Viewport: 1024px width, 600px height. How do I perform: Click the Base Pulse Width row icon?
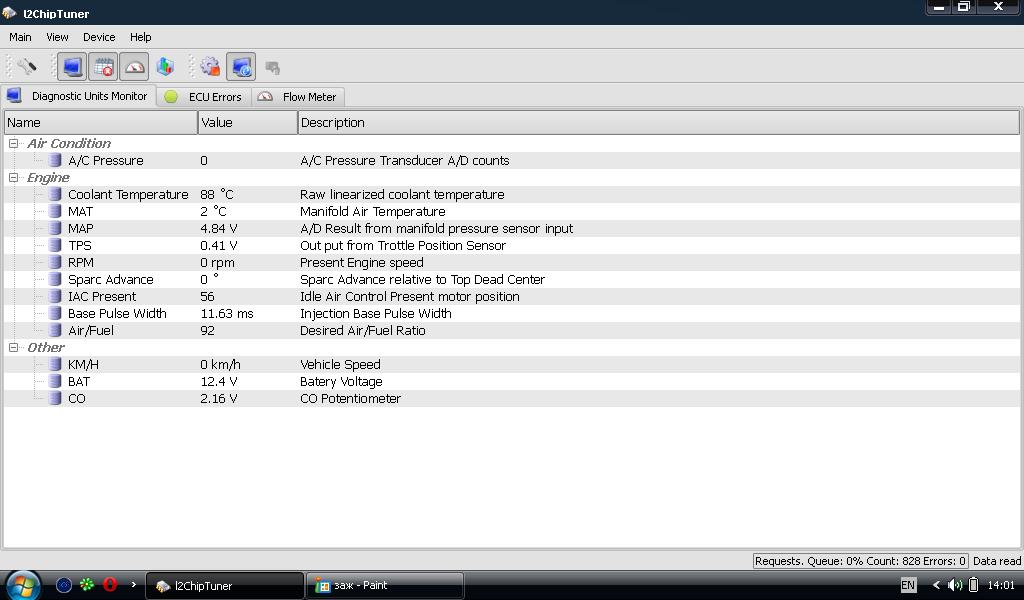56,313
